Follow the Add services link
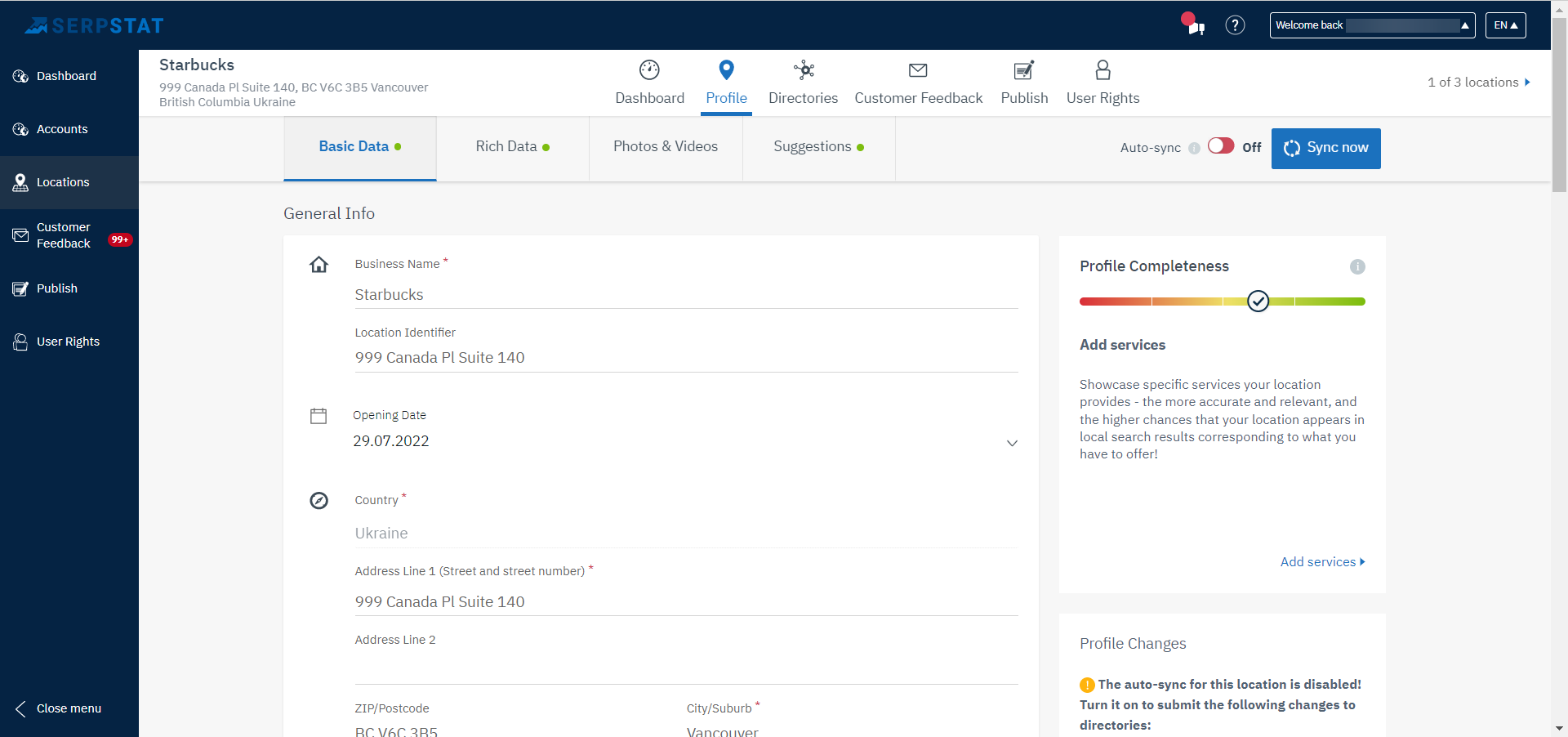Screen dimensions: 1568x737 click(x=1322, y=562)
